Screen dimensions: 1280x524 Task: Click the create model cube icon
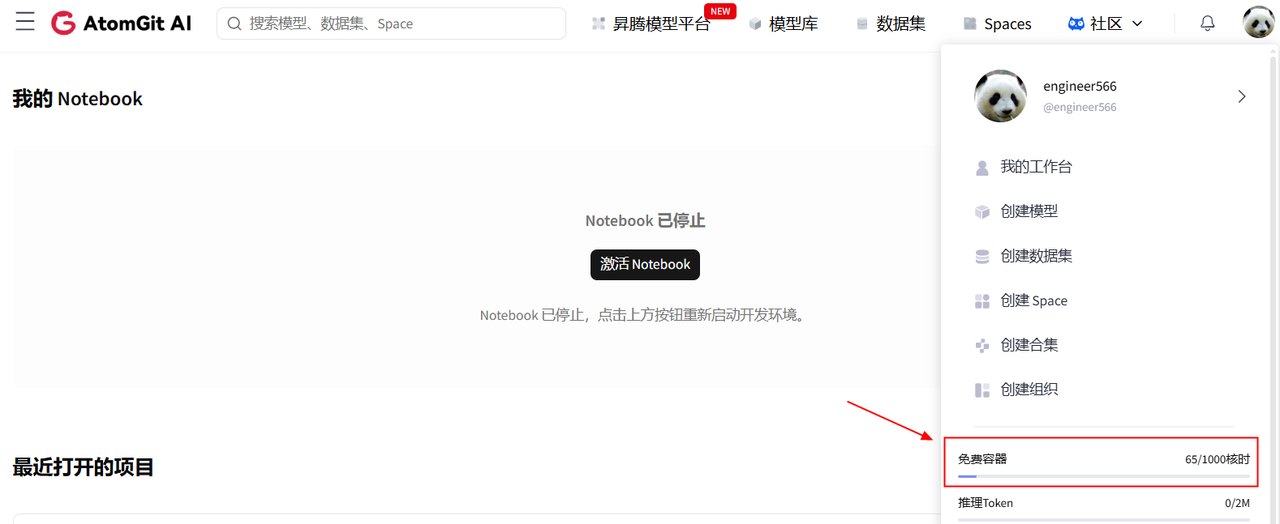(982, 212)
